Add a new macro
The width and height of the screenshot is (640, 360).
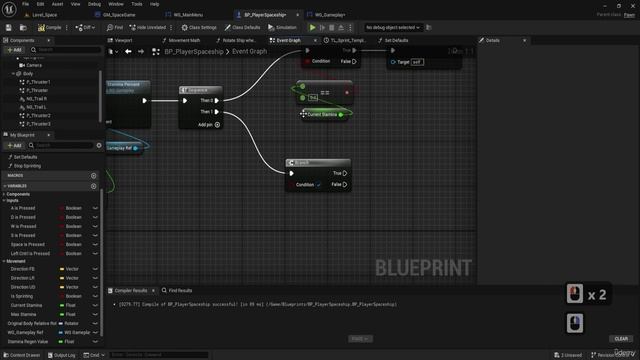93,176
